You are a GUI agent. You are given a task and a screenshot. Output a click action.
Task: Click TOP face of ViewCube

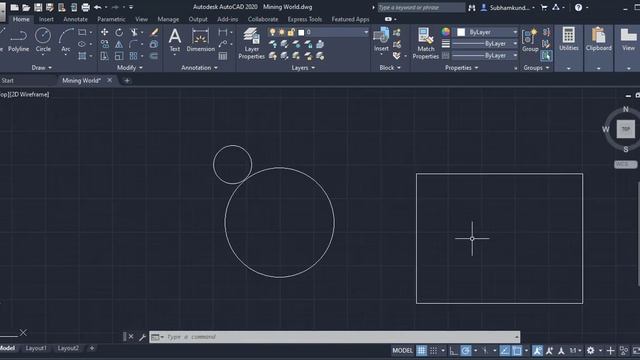[626, 129]
